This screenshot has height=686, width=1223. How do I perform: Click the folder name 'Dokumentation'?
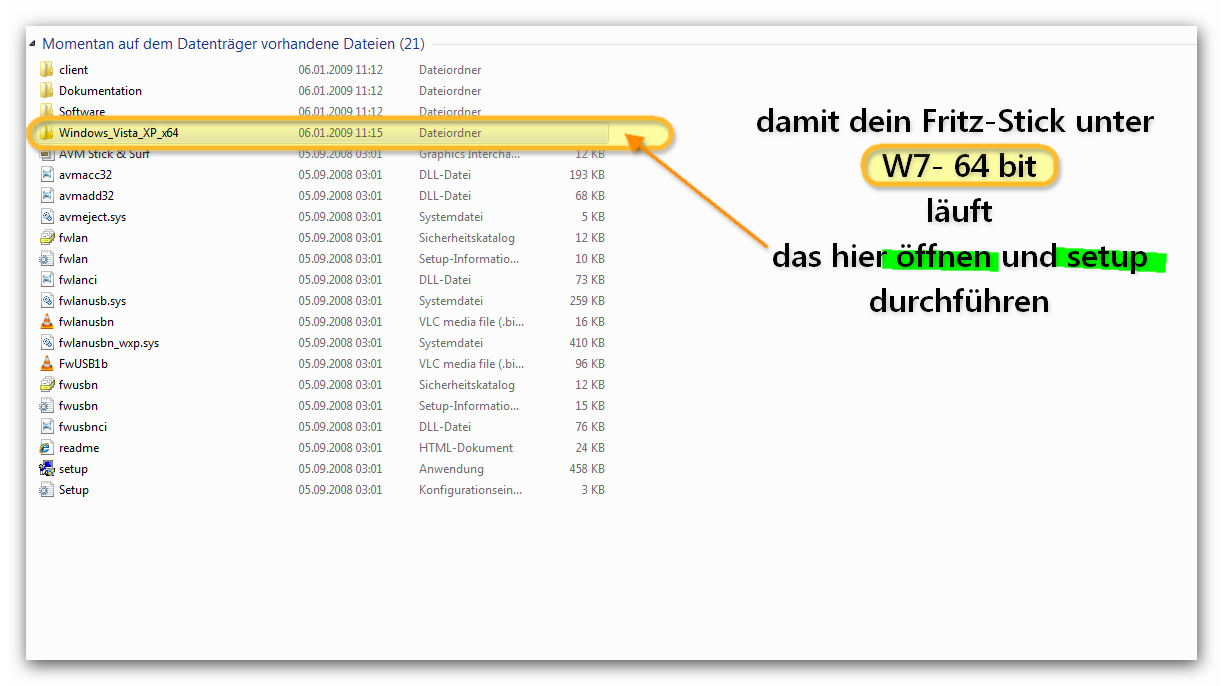pos(100,91)
